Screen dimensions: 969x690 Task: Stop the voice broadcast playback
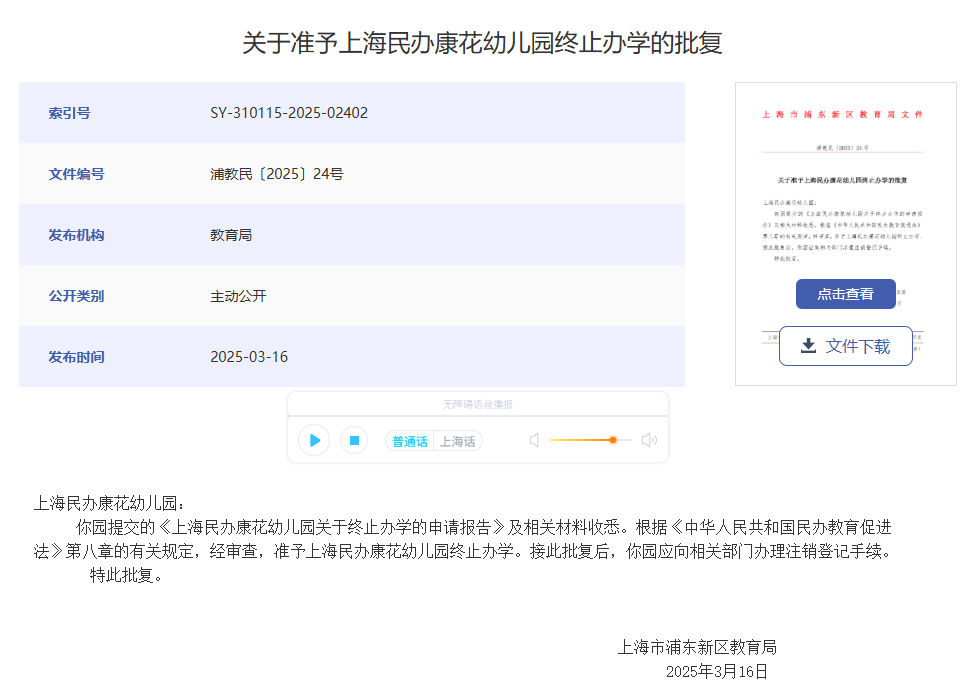(x=354, y=440)
